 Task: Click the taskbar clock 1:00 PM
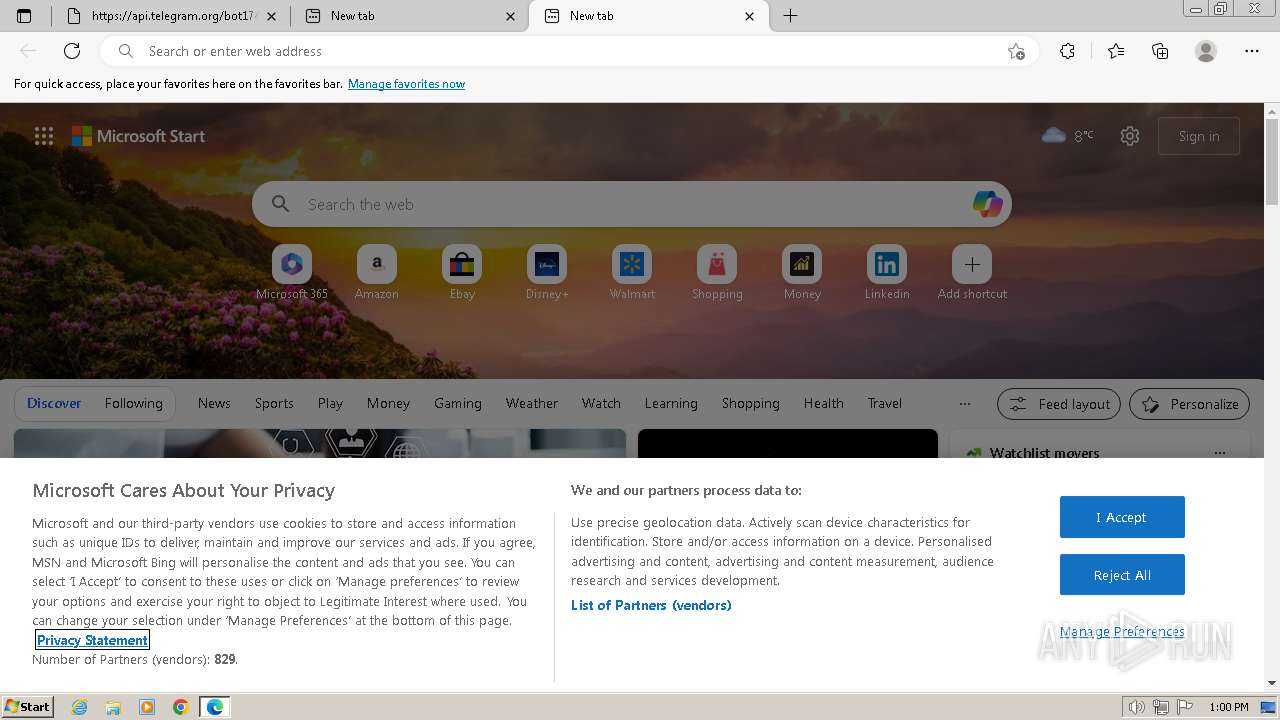pos(1229,707)
